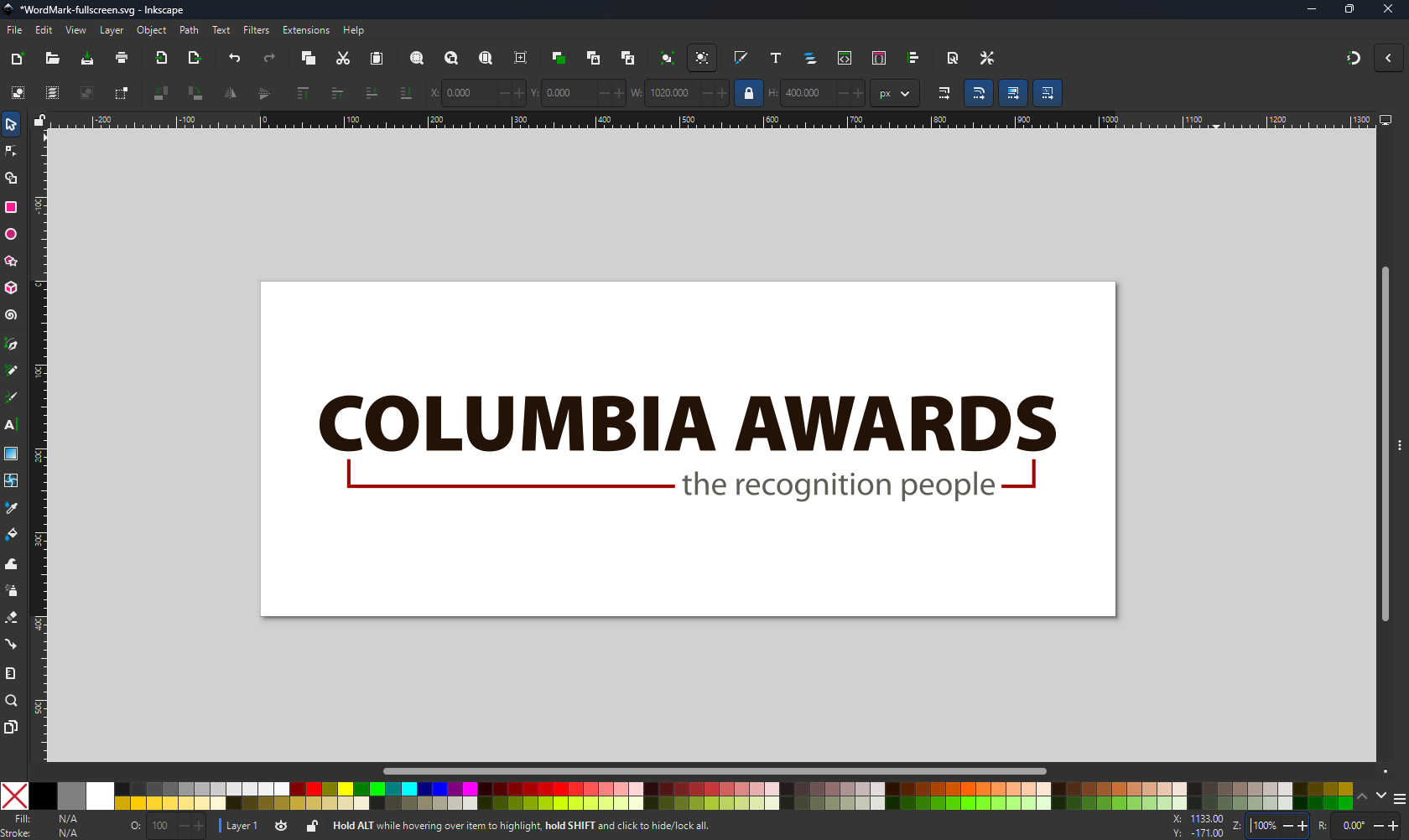1409x840 pixels.
Task: Select the 3D Box tool
Action: click(11, 288)
